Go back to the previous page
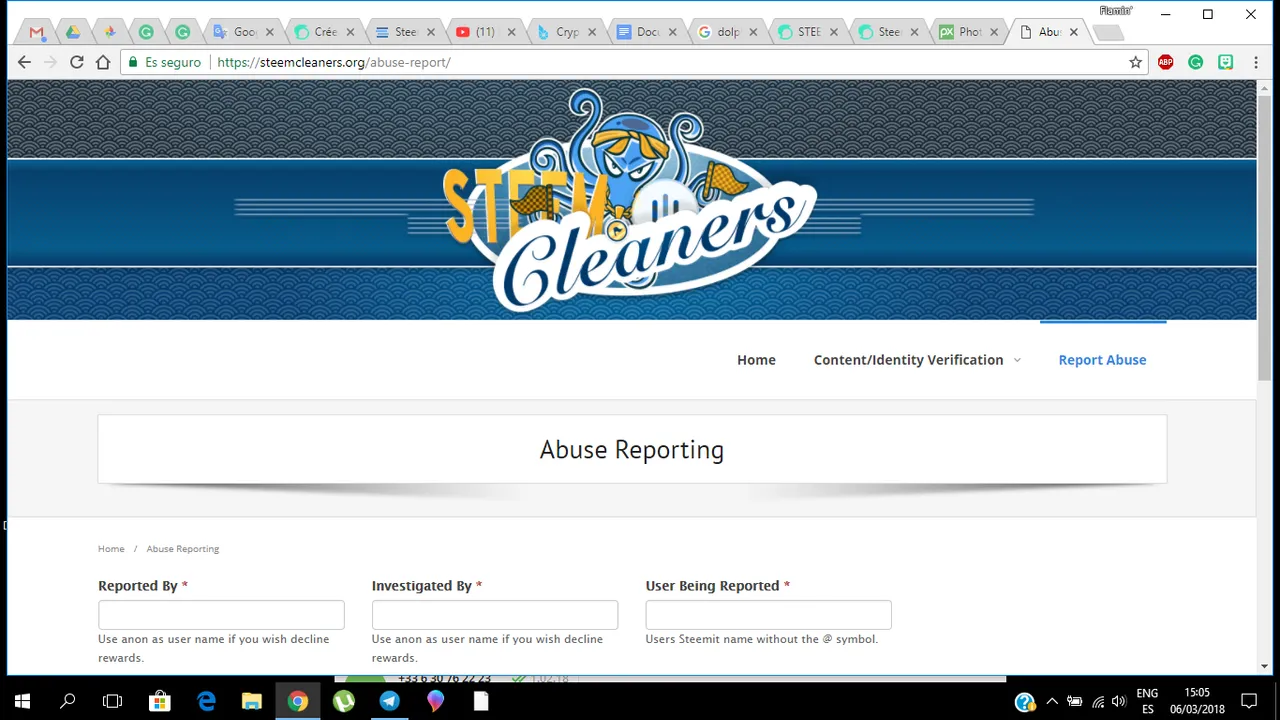 pos(24,62)
